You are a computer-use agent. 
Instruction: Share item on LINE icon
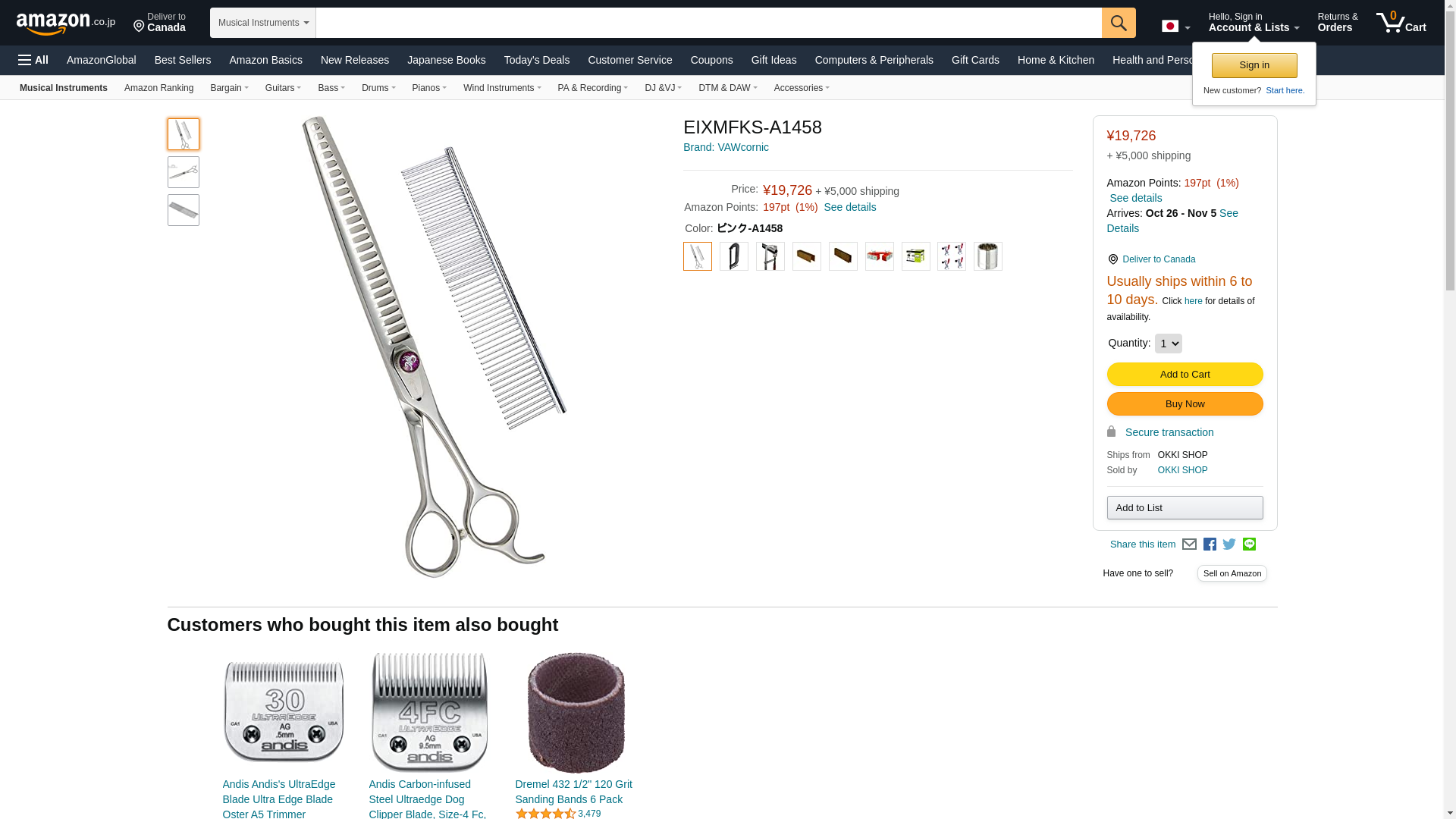pyautogui.click(x=1249, y=544)
